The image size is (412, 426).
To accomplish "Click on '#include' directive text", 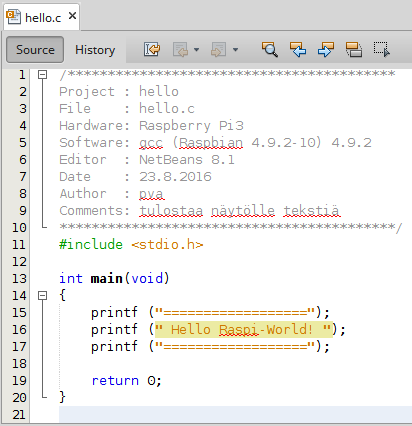I will tap(91, 244).
